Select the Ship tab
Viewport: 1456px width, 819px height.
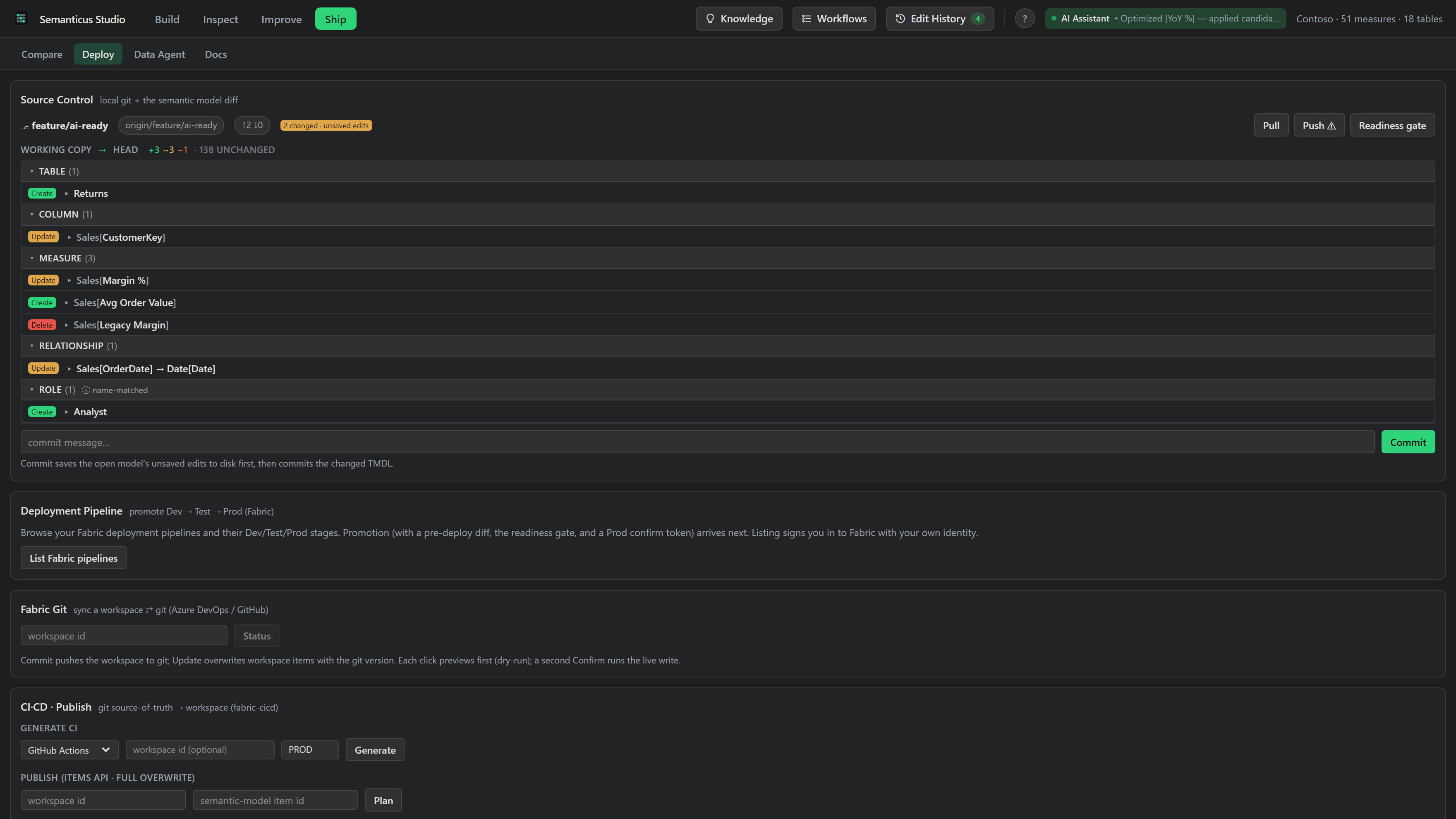[x=335, y=19]
